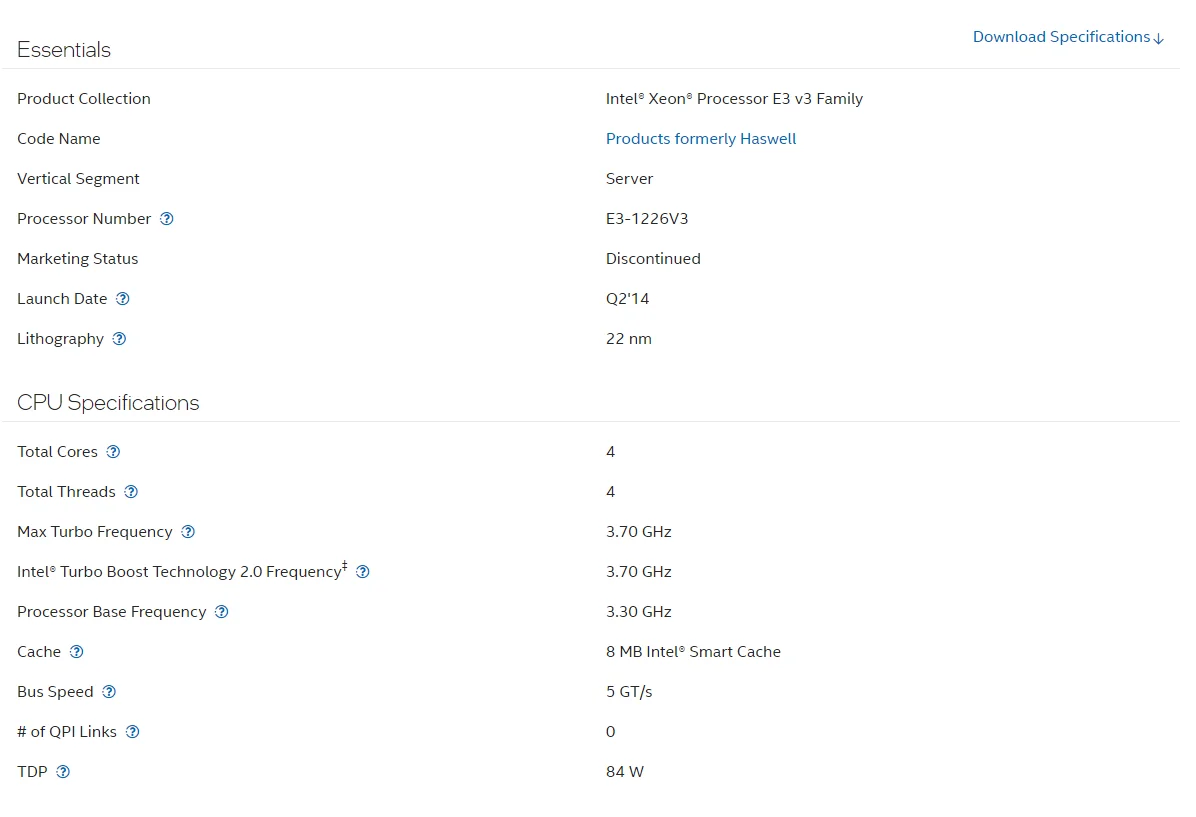This screenshot has height=817, width=1196.
Task: Open Products formerly Haswell link
Action: tap(701, 139)
